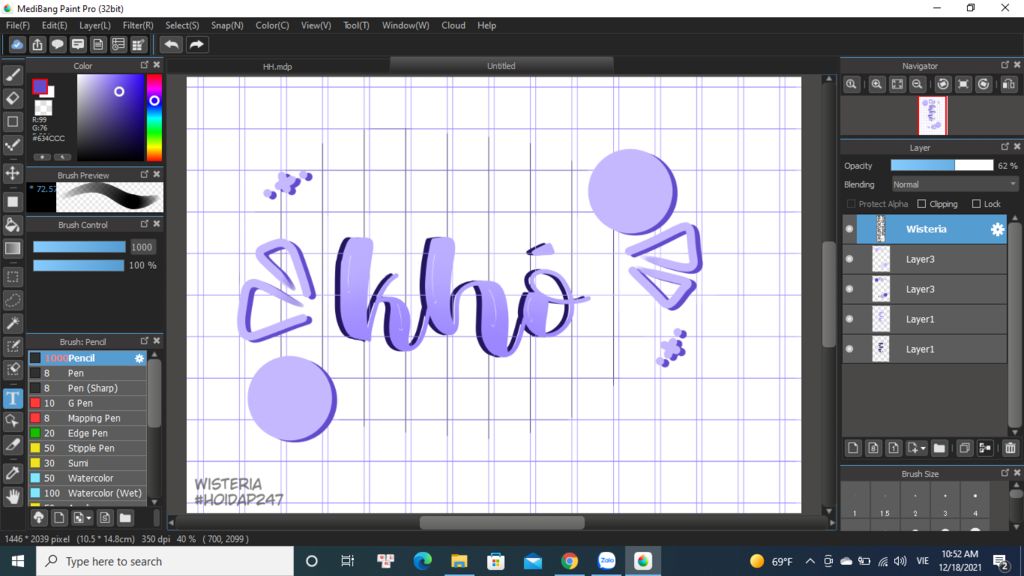Viewport: 1024px width, 576px height.
Task: Select the Lasso tool
Action: click(x=12, y=300)
